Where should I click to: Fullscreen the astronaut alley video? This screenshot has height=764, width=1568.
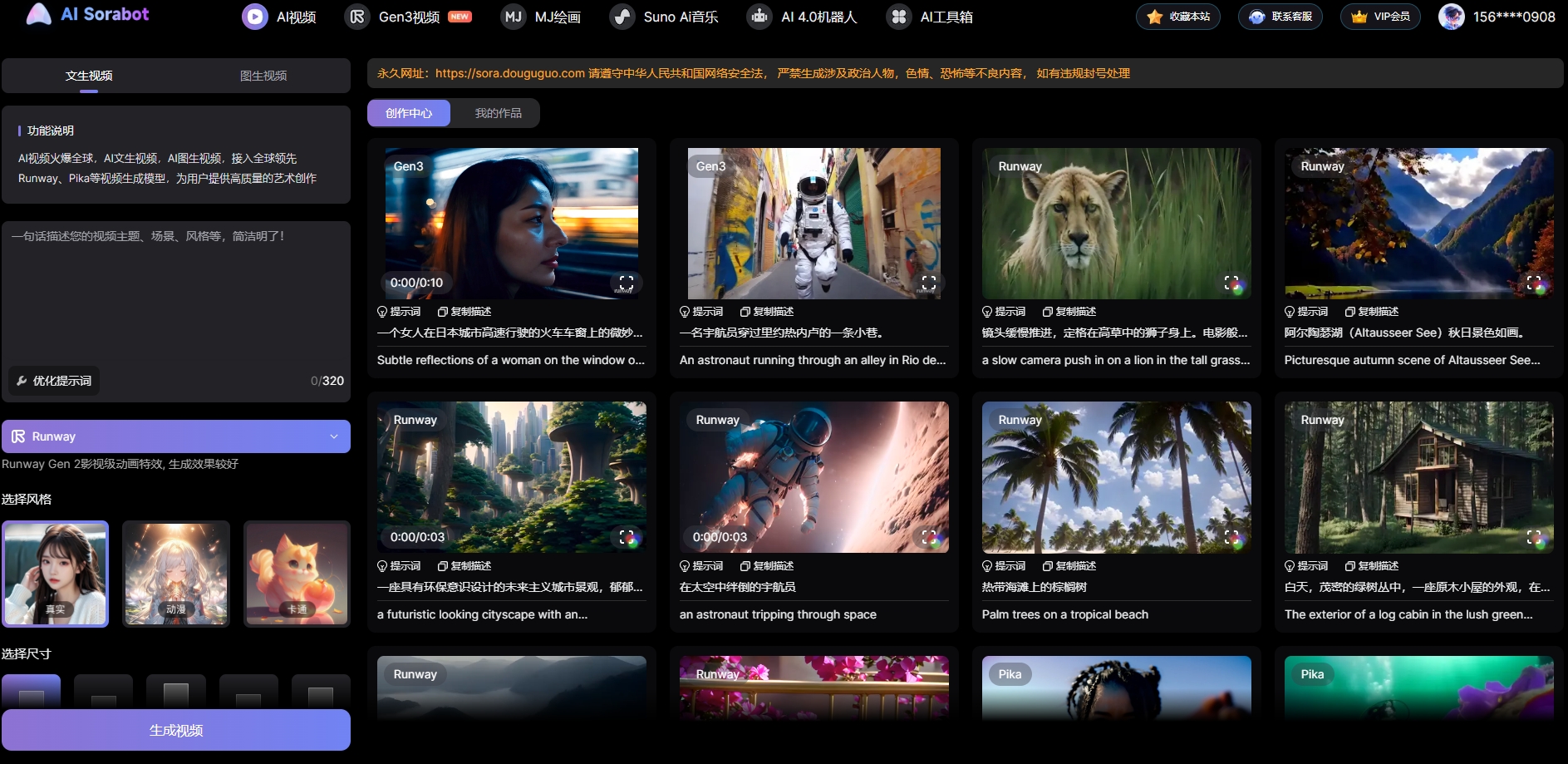tap(929, 283)
